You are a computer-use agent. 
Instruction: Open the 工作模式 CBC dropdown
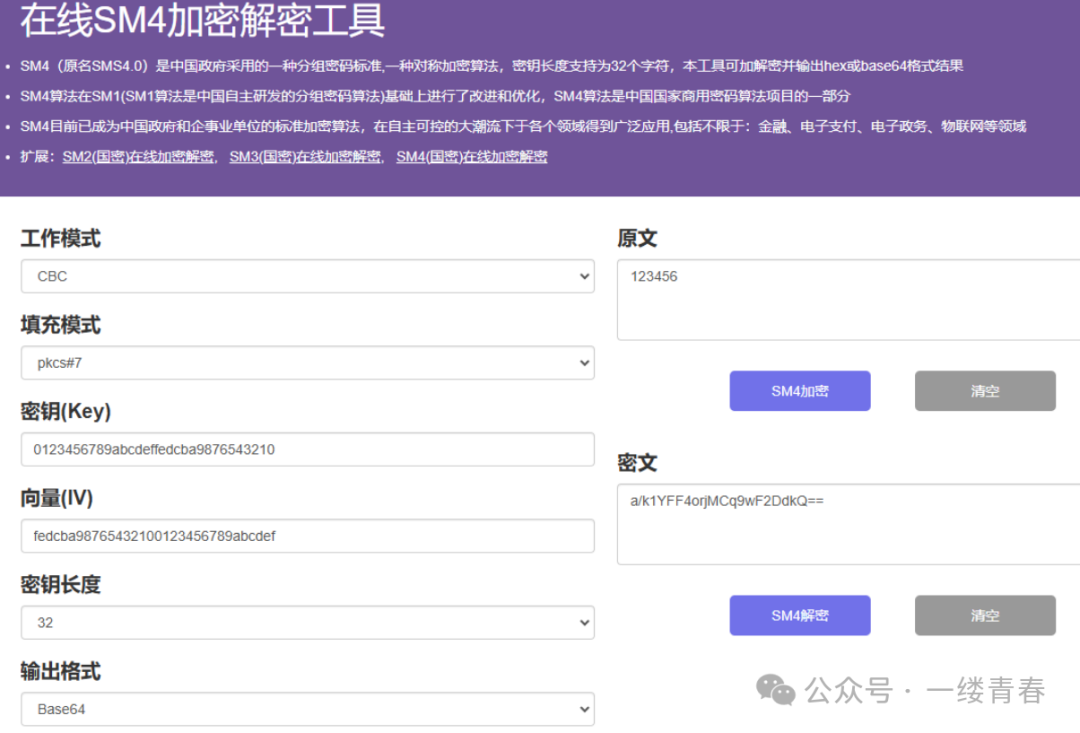coord(307,276)
